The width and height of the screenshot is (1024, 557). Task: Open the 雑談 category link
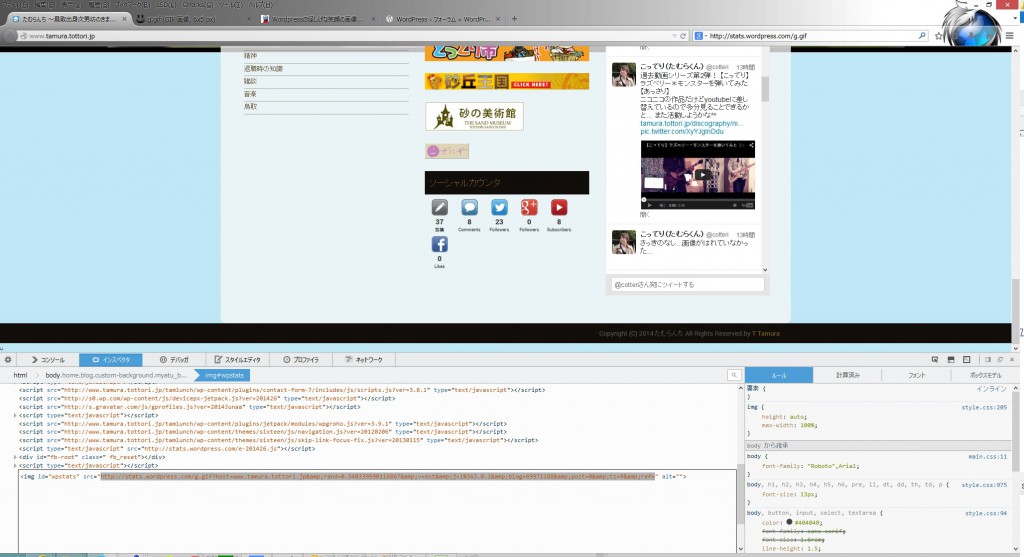[250, 81]
